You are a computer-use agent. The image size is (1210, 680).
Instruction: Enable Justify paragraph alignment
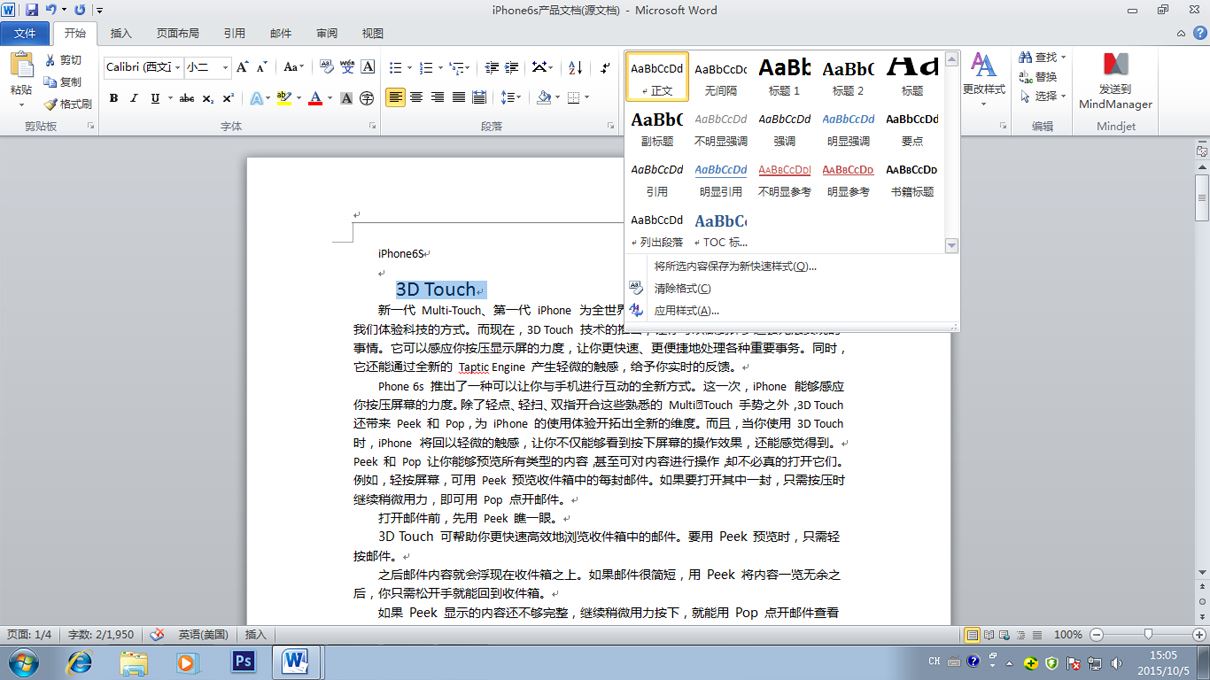tap(458, 98)
